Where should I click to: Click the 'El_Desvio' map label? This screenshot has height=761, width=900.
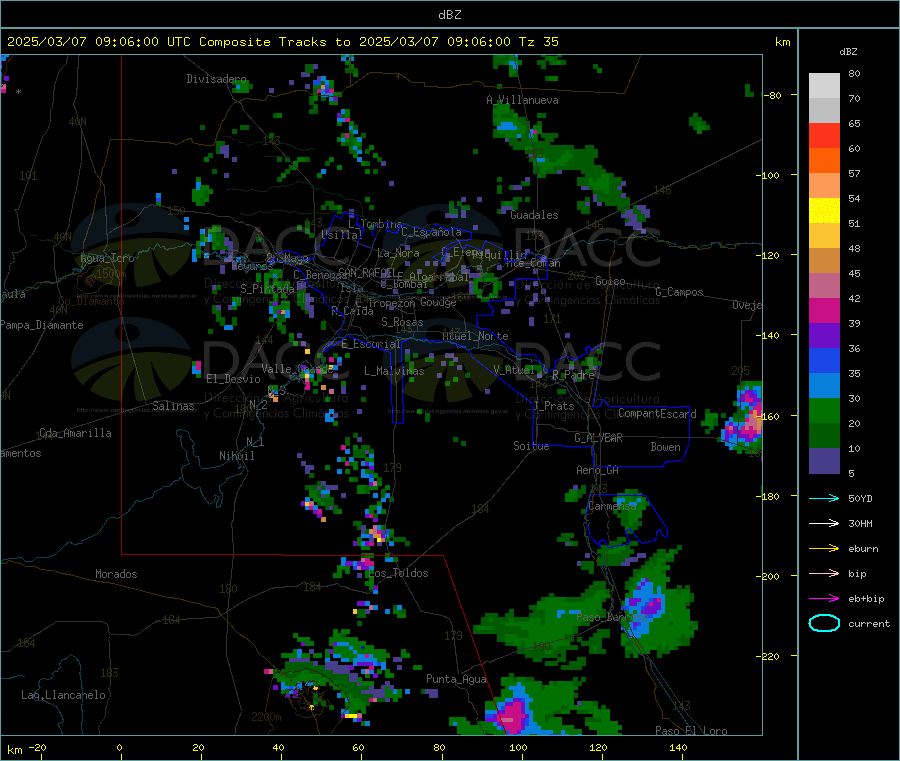pos(233,379)
